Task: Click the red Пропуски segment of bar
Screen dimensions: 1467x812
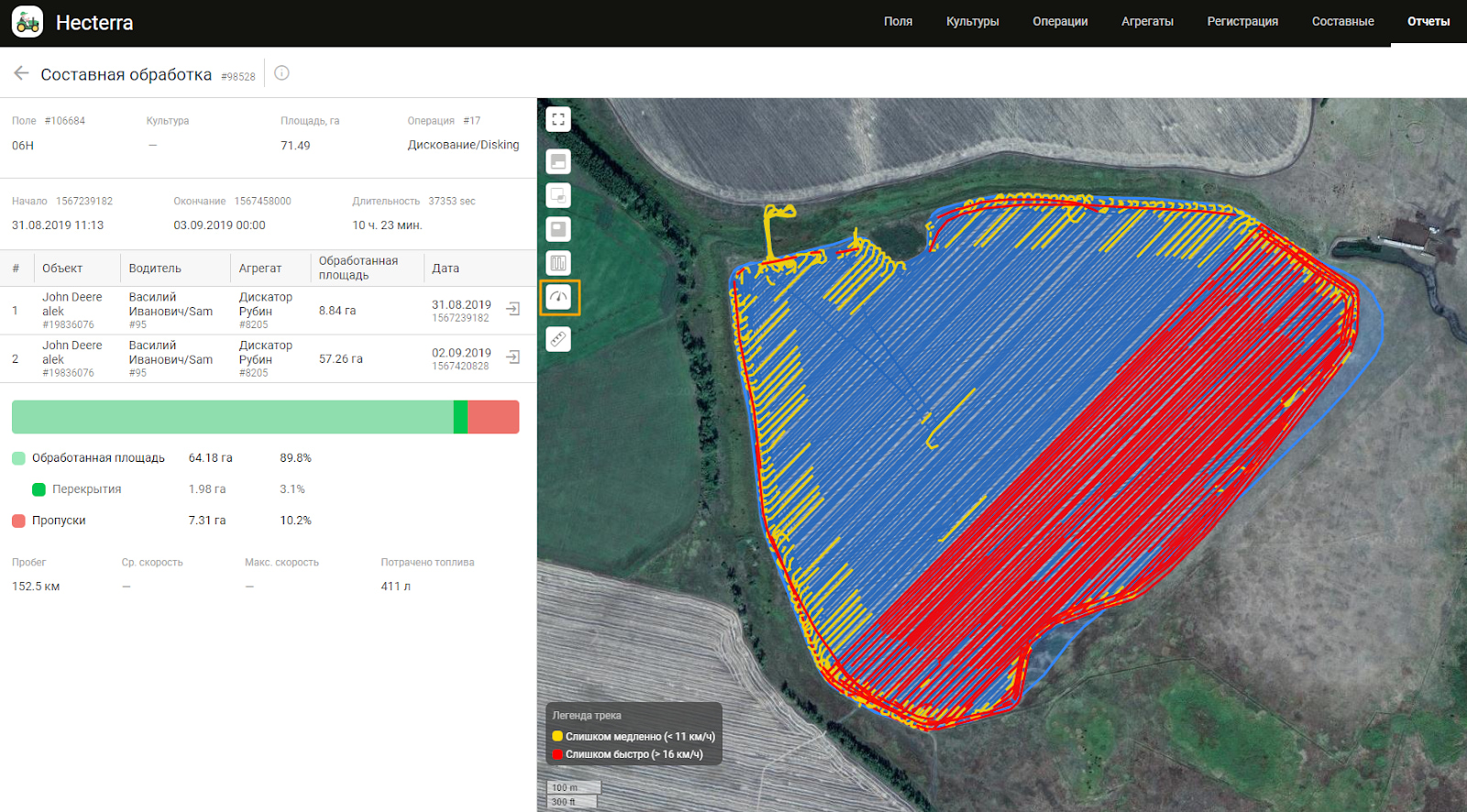Action: click(493, 417)
